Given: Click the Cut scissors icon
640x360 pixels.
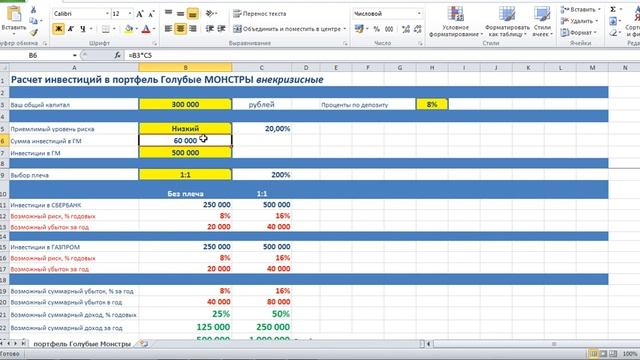Looking at the screenshot, I should (33, 10).
